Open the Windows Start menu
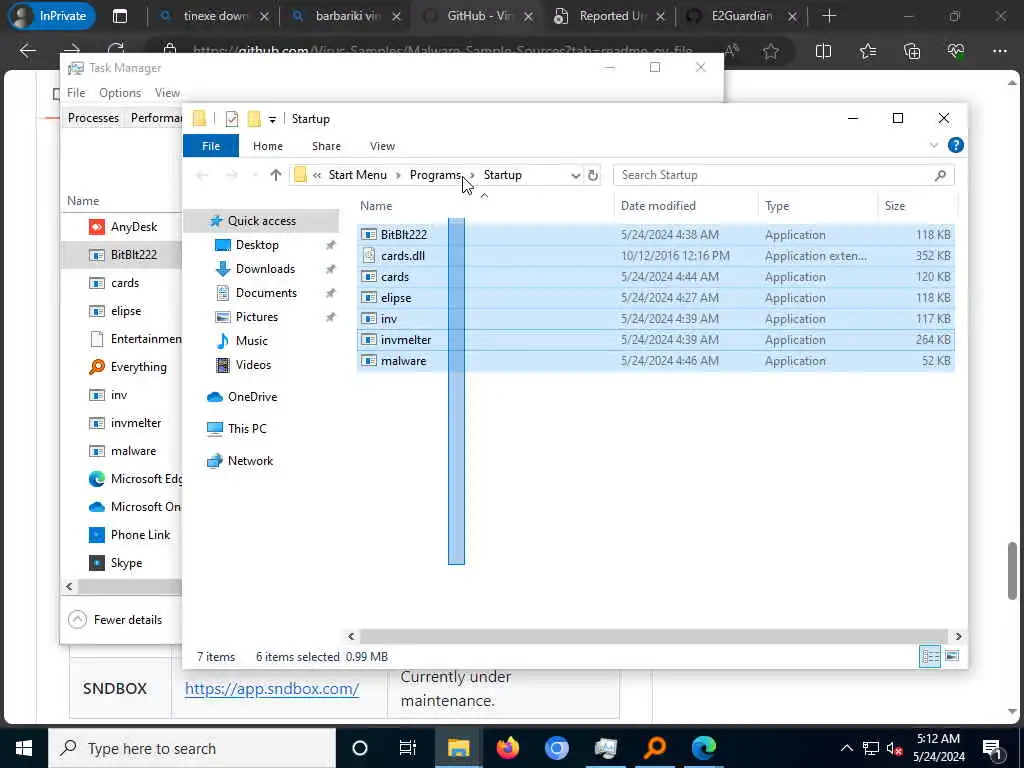 (x=24, y=748)
